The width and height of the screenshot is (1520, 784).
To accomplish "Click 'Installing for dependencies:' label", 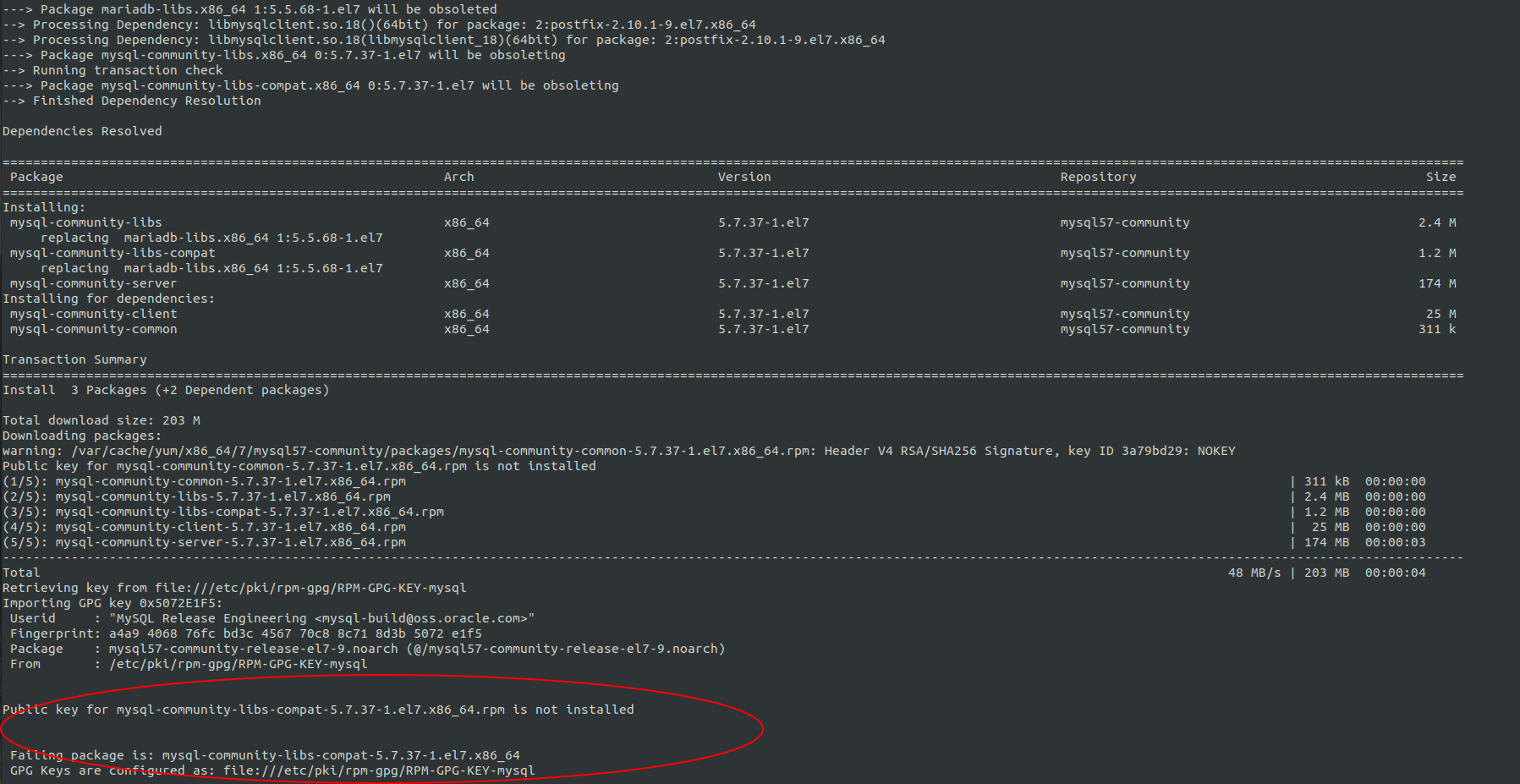I will click(x=108, y=299).
